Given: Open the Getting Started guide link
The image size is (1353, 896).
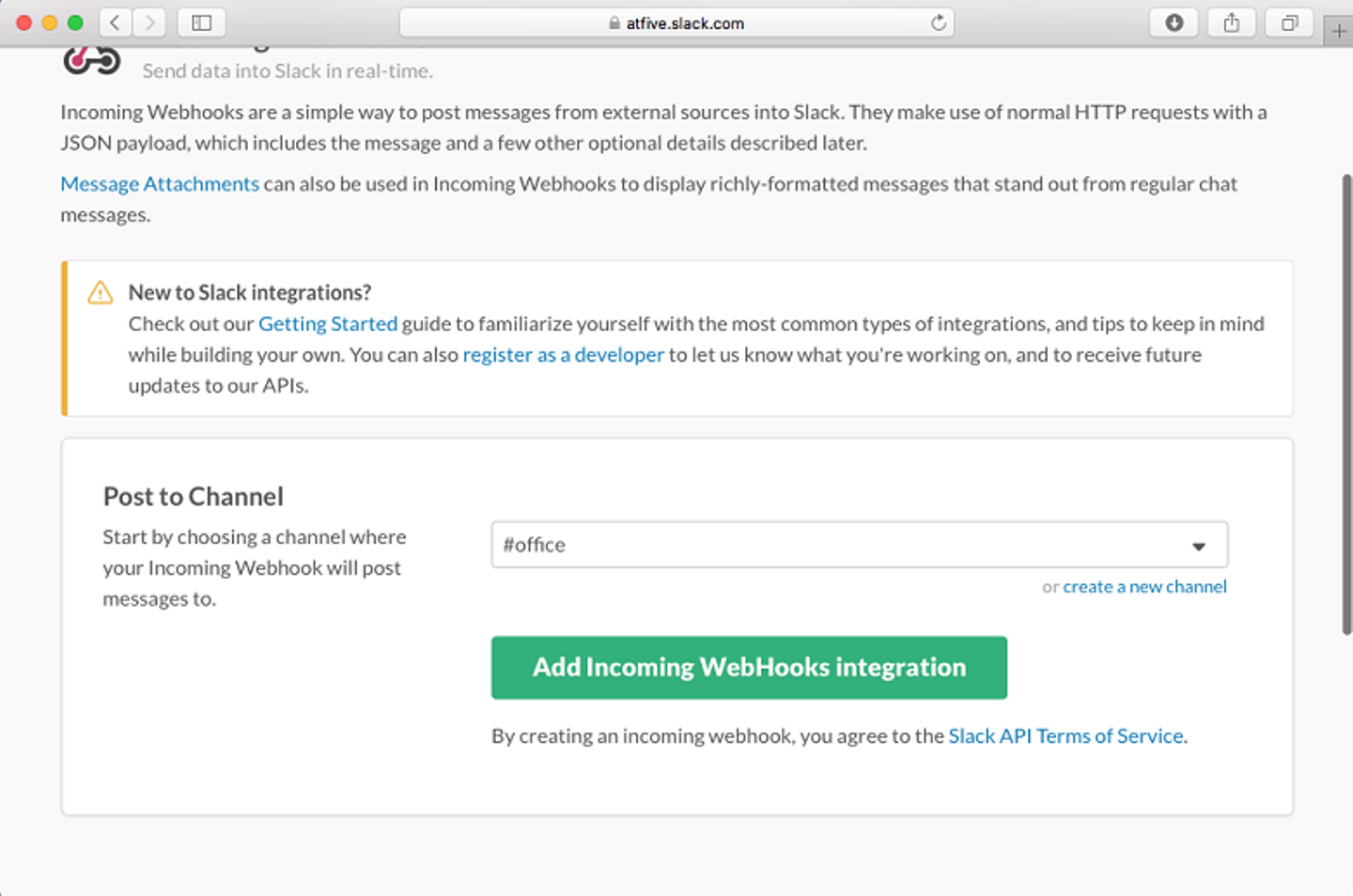Looking at the screenshot, I should 328,324.
